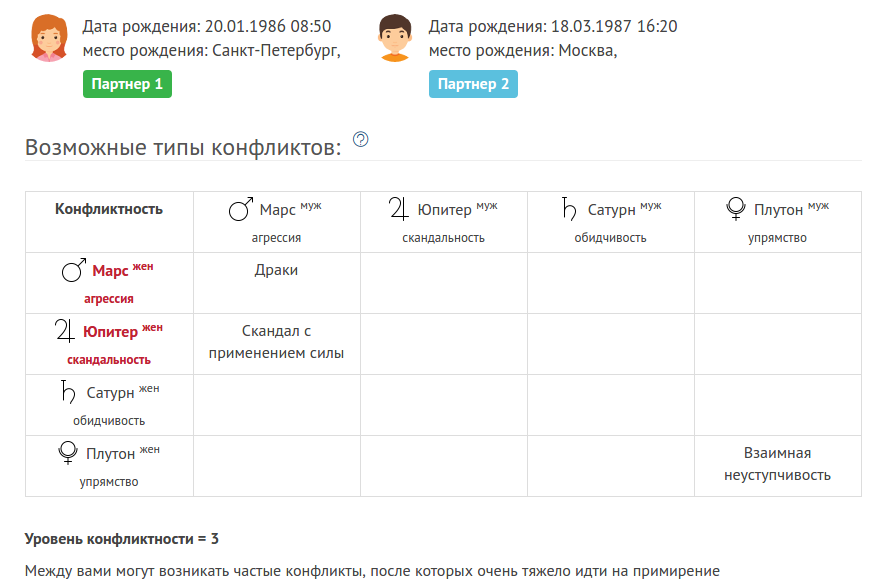This screenshot has height=583, width=888.
Task: Click 'обидчивость' under 'Сатурн жен'
Action: [109, 421]
